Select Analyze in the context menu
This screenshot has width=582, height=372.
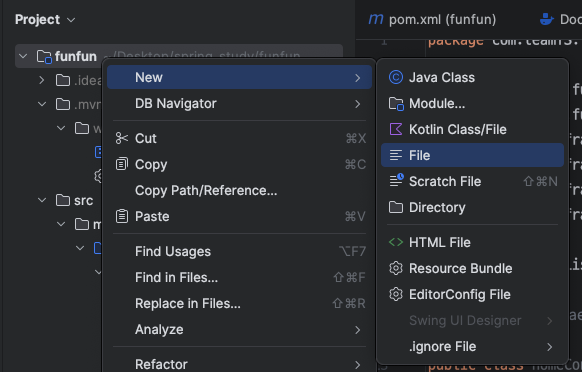(239, 329)
